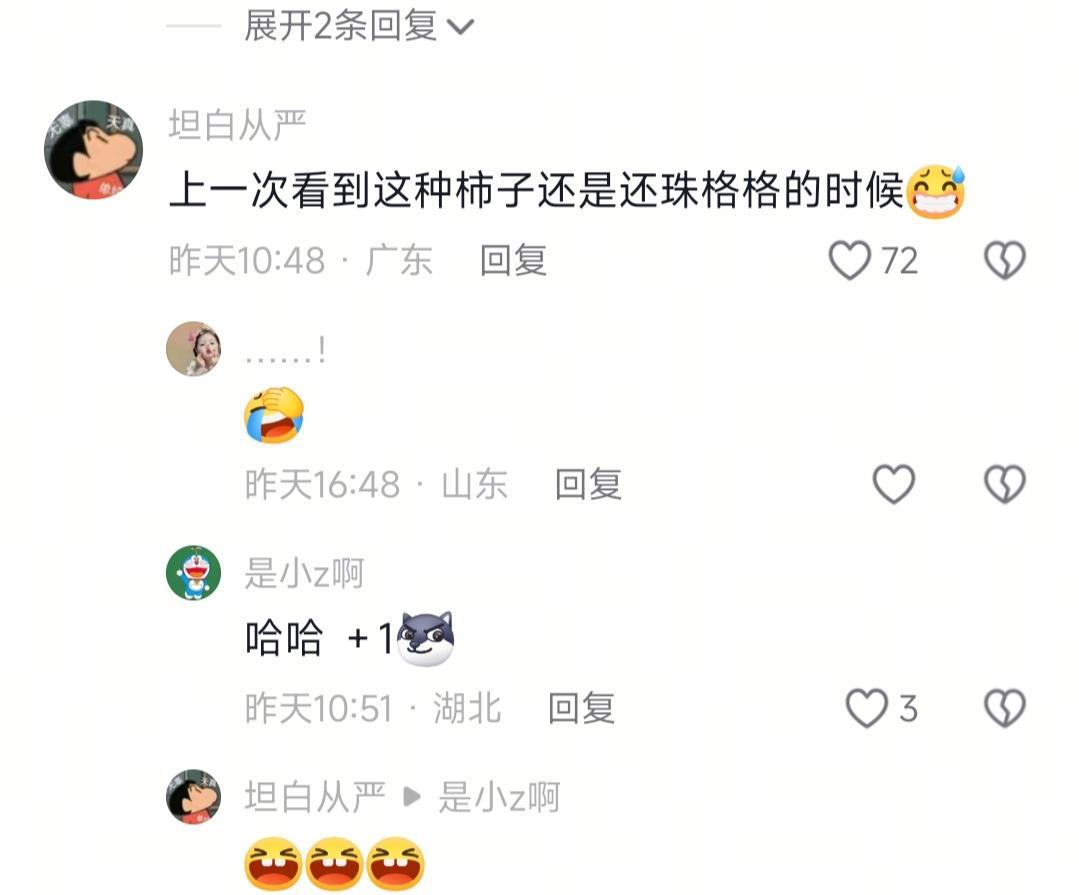This screenshot has height=895, width=1079.
Task: Expand the 展开2条回复 replies
Action: 341,26
